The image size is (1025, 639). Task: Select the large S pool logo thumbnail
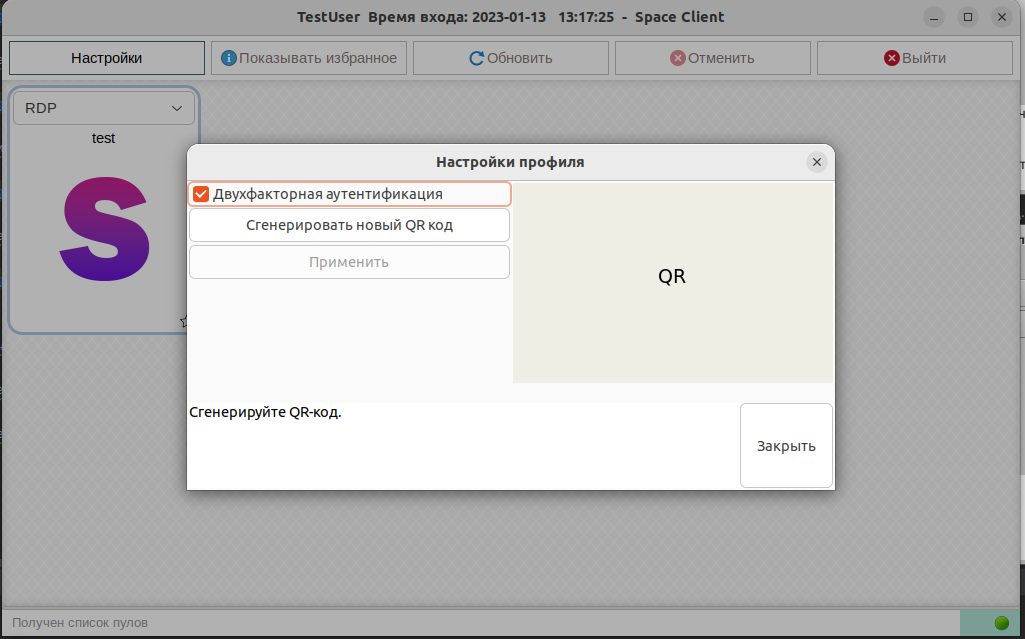[x=105, y=229]
